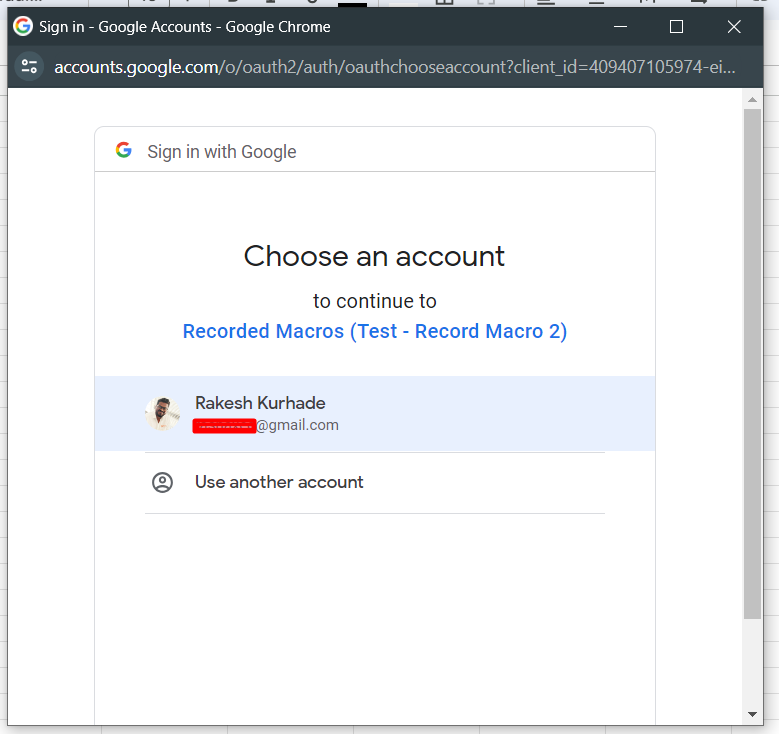This screenshot has height=734, width=779.
Task: Select the Rakesh Kurhade account
Action: (375, 413)
